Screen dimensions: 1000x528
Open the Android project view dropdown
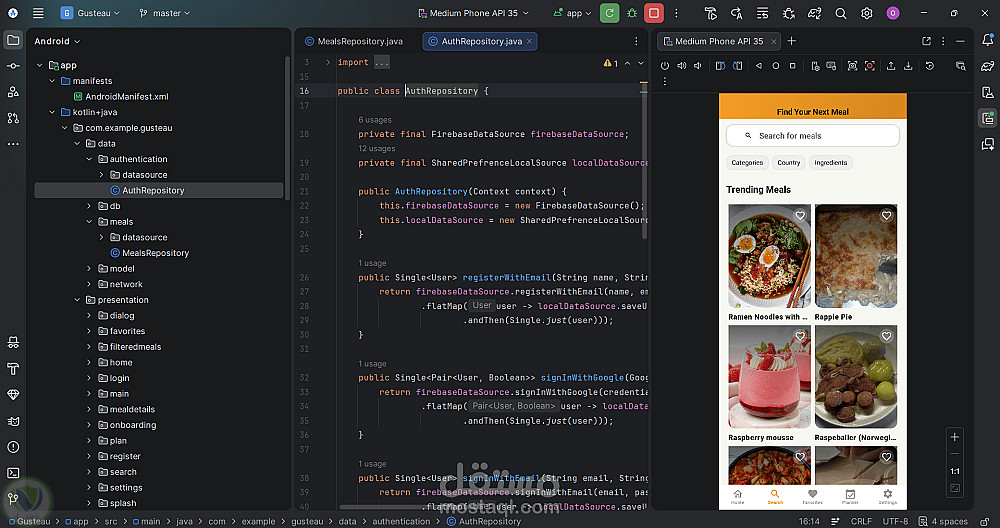pos(57,41)
